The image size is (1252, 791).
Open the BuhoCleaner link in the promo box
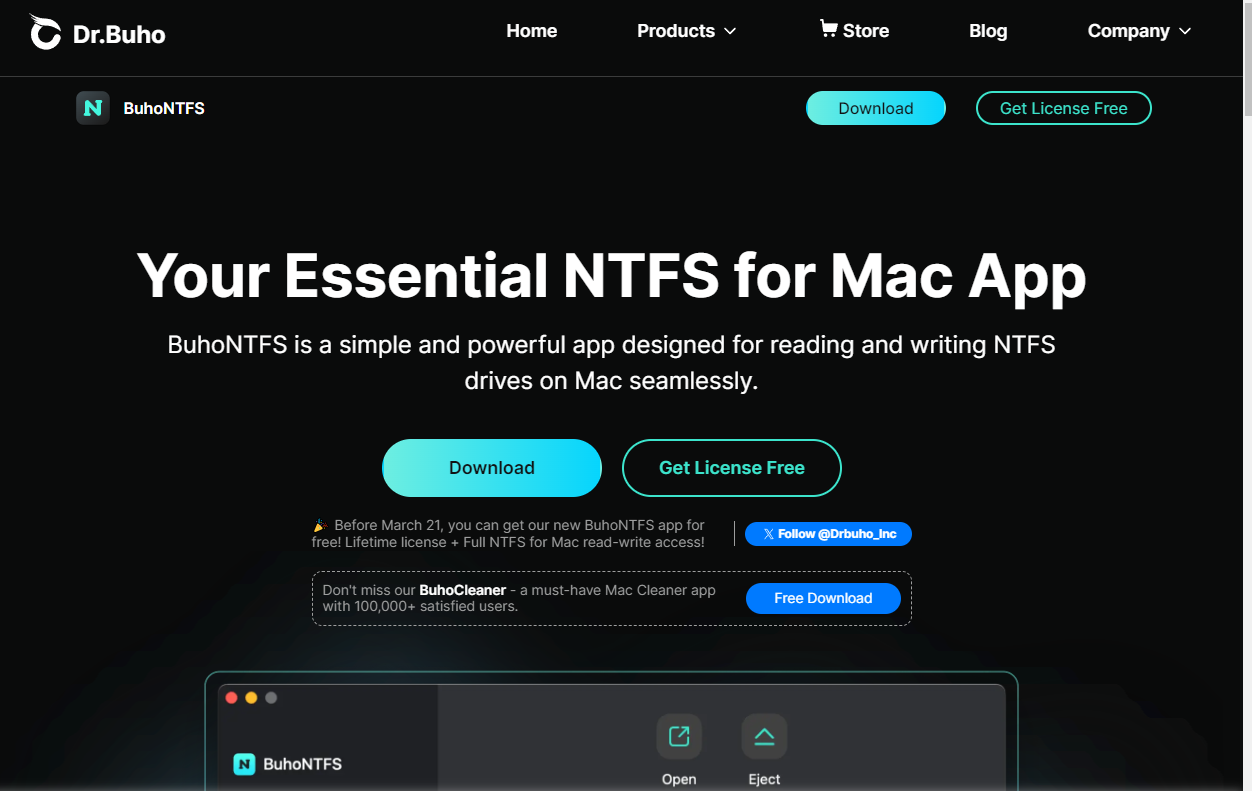pyautogui.click(x=462, y=590)
